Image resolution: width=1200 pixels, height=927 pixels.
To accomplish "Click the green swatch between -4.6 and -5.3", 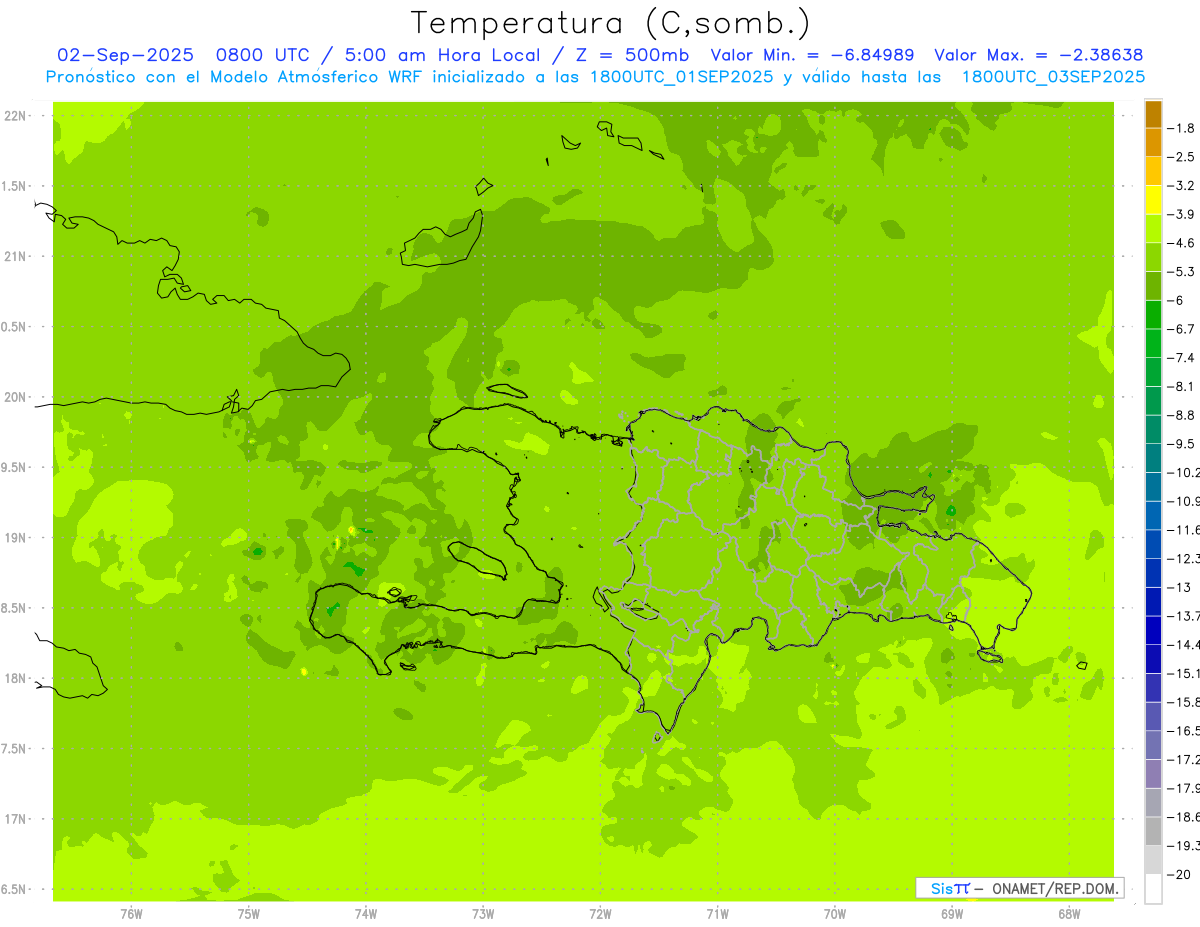I will click(1153, 257).
